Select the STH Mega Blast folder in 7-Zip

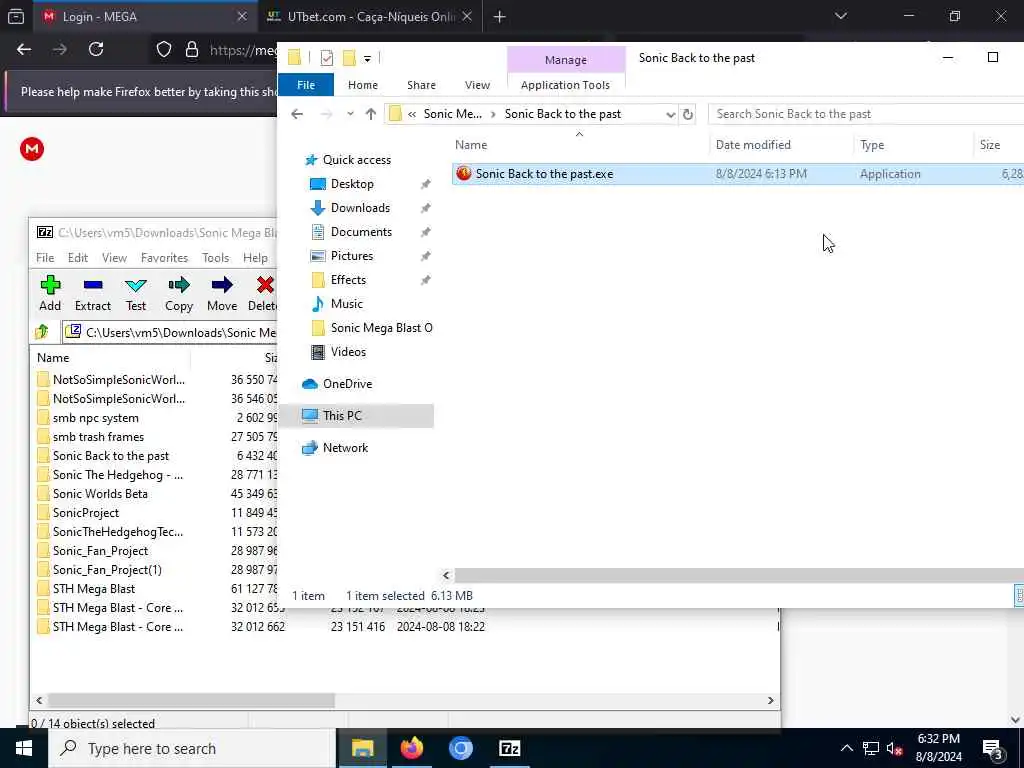93,589
